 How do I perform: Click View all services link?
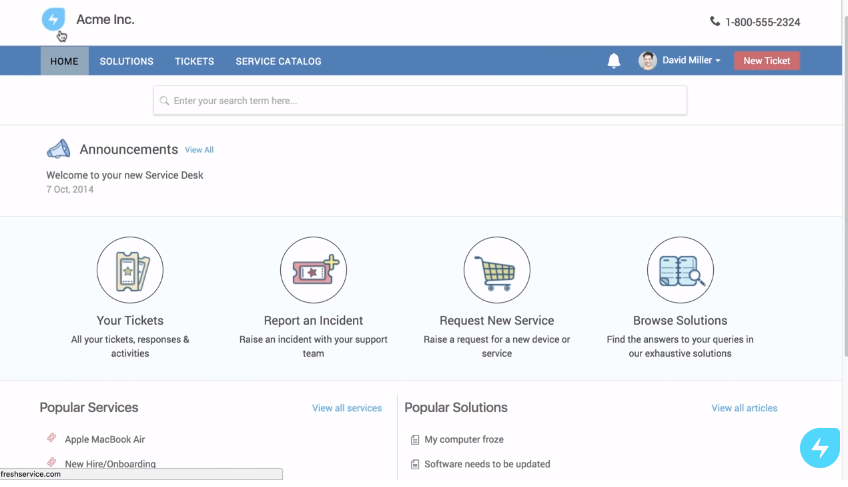347,408
